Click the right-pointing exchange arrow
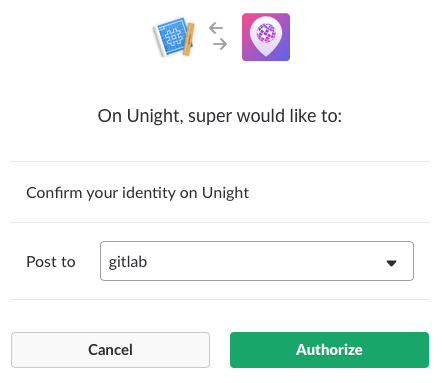 click(x=220, y=44)
